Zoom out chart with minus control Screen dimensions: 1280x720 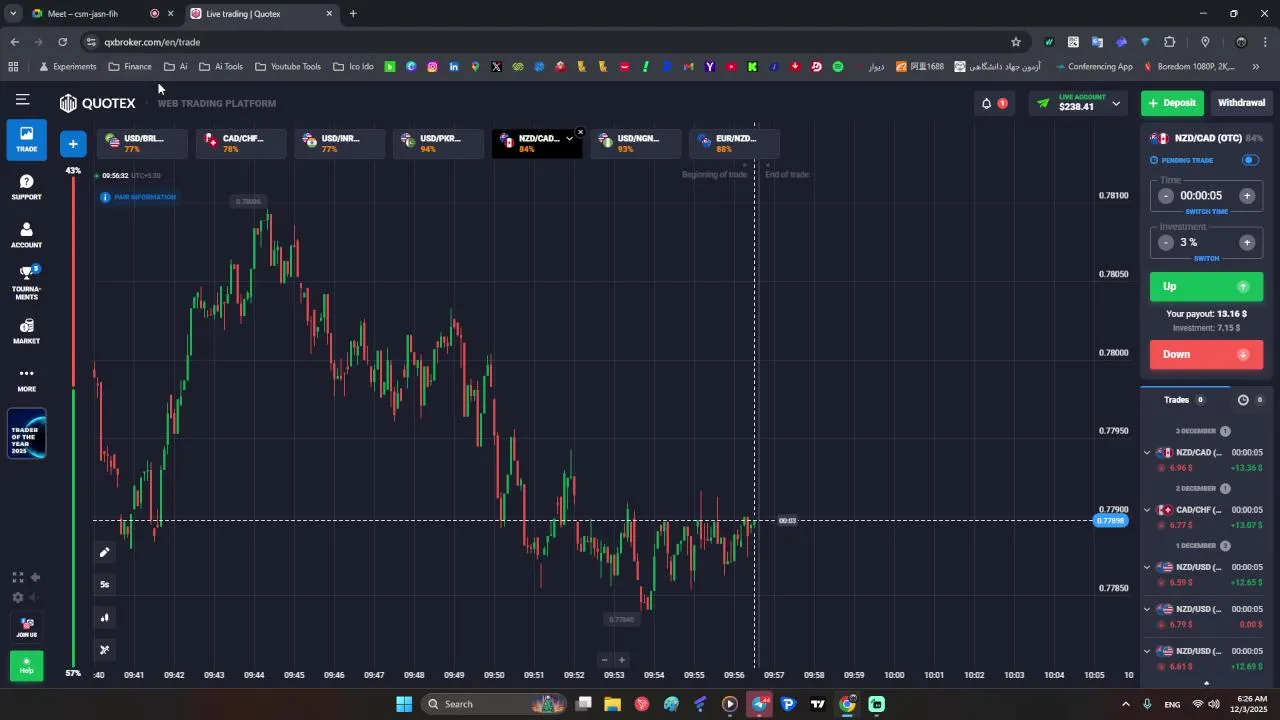point(604,660)
